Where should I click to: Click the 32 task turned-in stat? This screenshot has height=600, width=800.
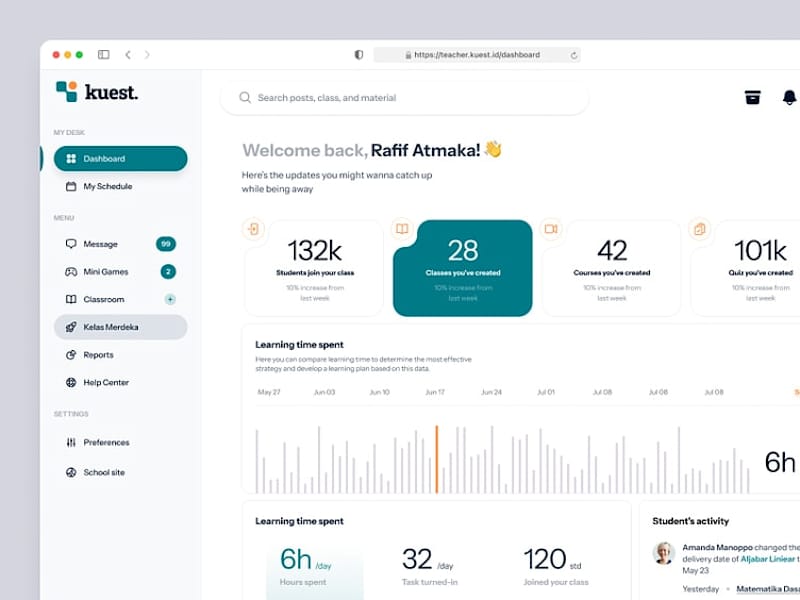point(430,566)
